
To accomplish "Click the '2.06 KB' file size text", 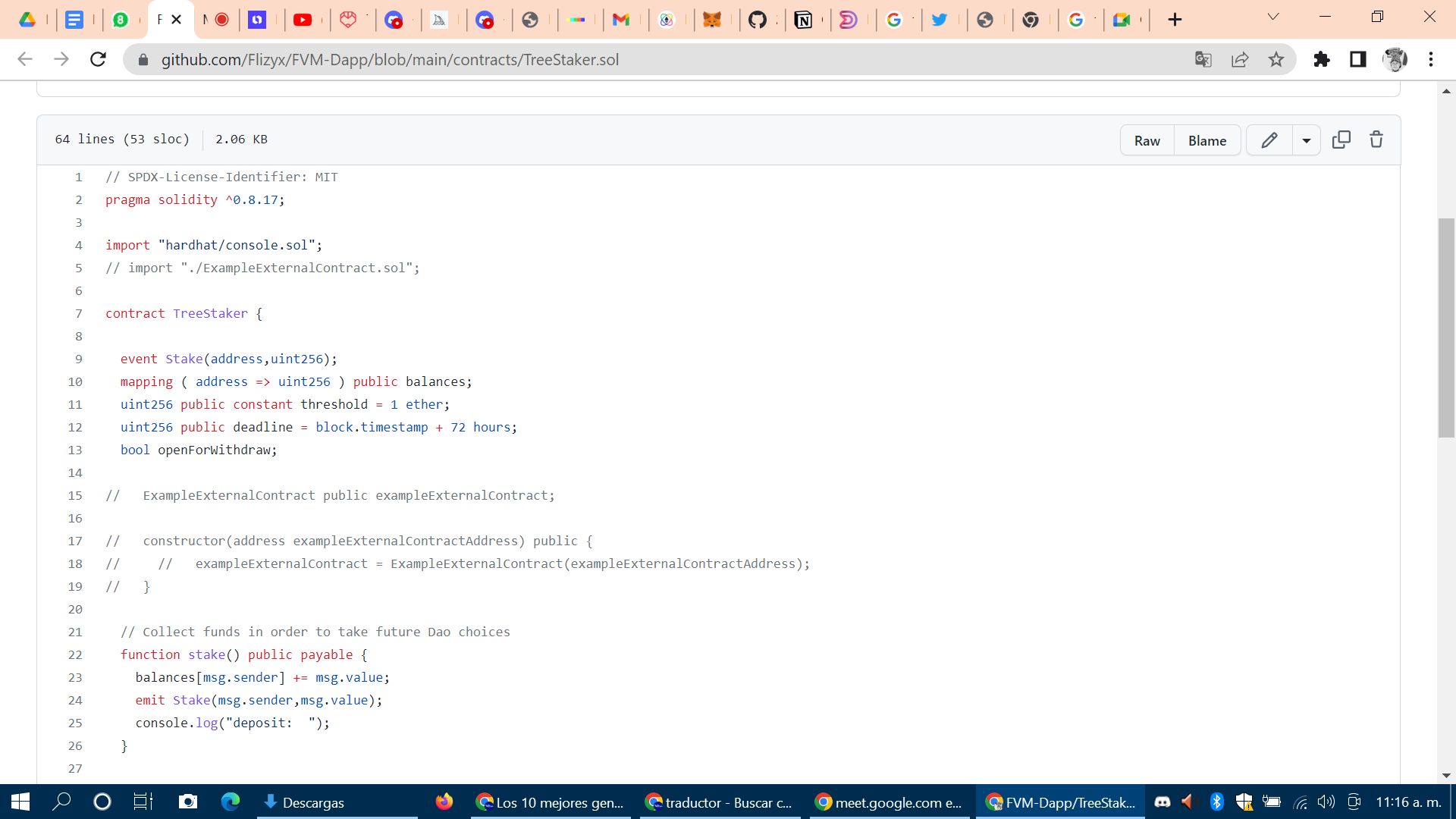I will coord(241,139).
